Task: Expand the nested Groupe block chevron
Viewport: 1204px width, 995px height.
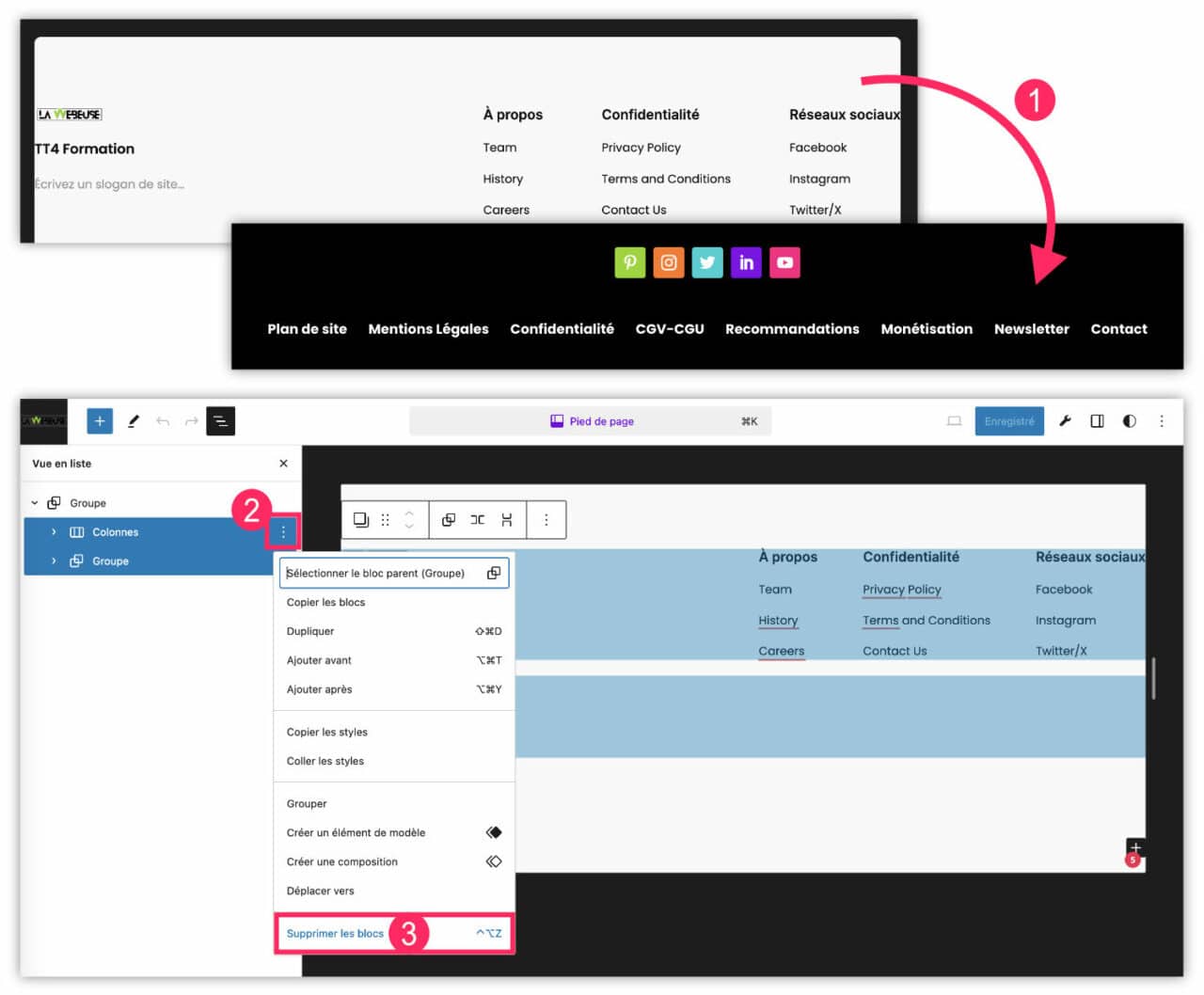Action: click(x=54, y=561)
